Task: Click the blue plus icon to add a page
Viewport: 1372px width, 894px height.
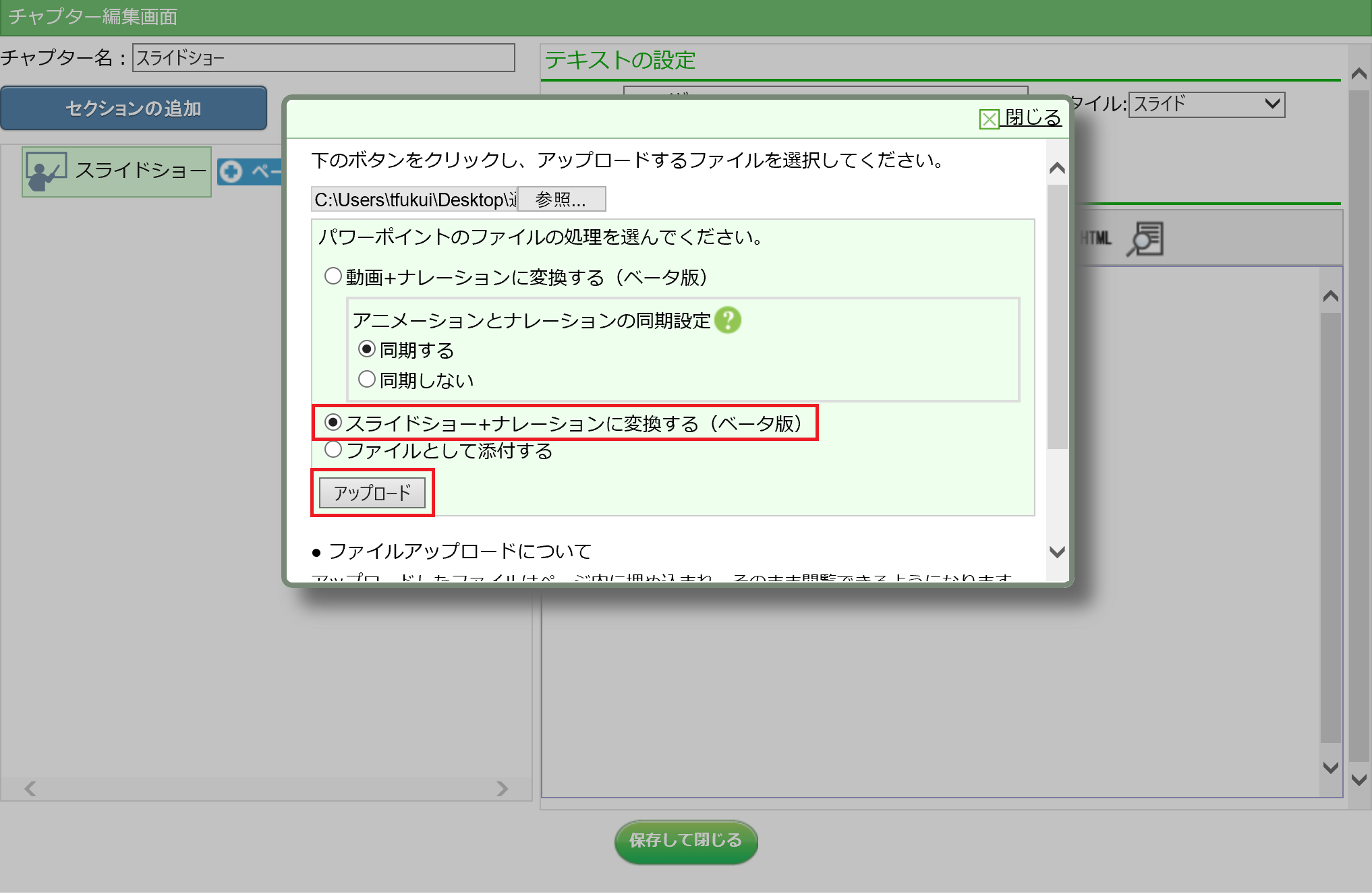Action: (231, 172)
